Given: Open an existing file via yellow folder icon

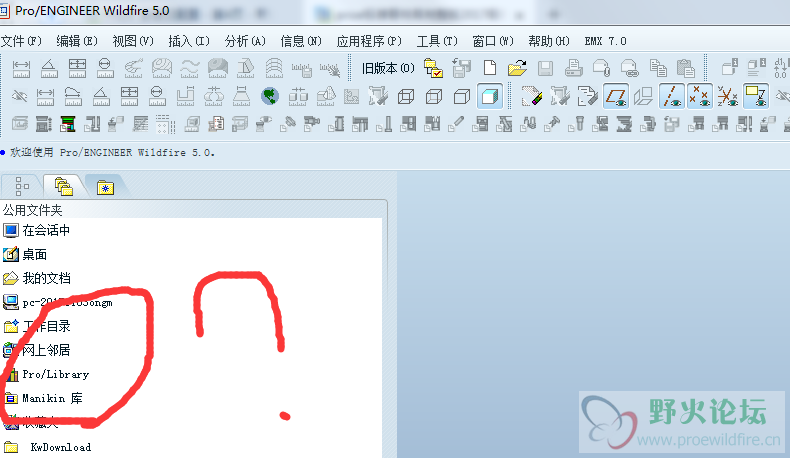Looking at the screenshot, I should pyautogui.click(x=517, y=68).
